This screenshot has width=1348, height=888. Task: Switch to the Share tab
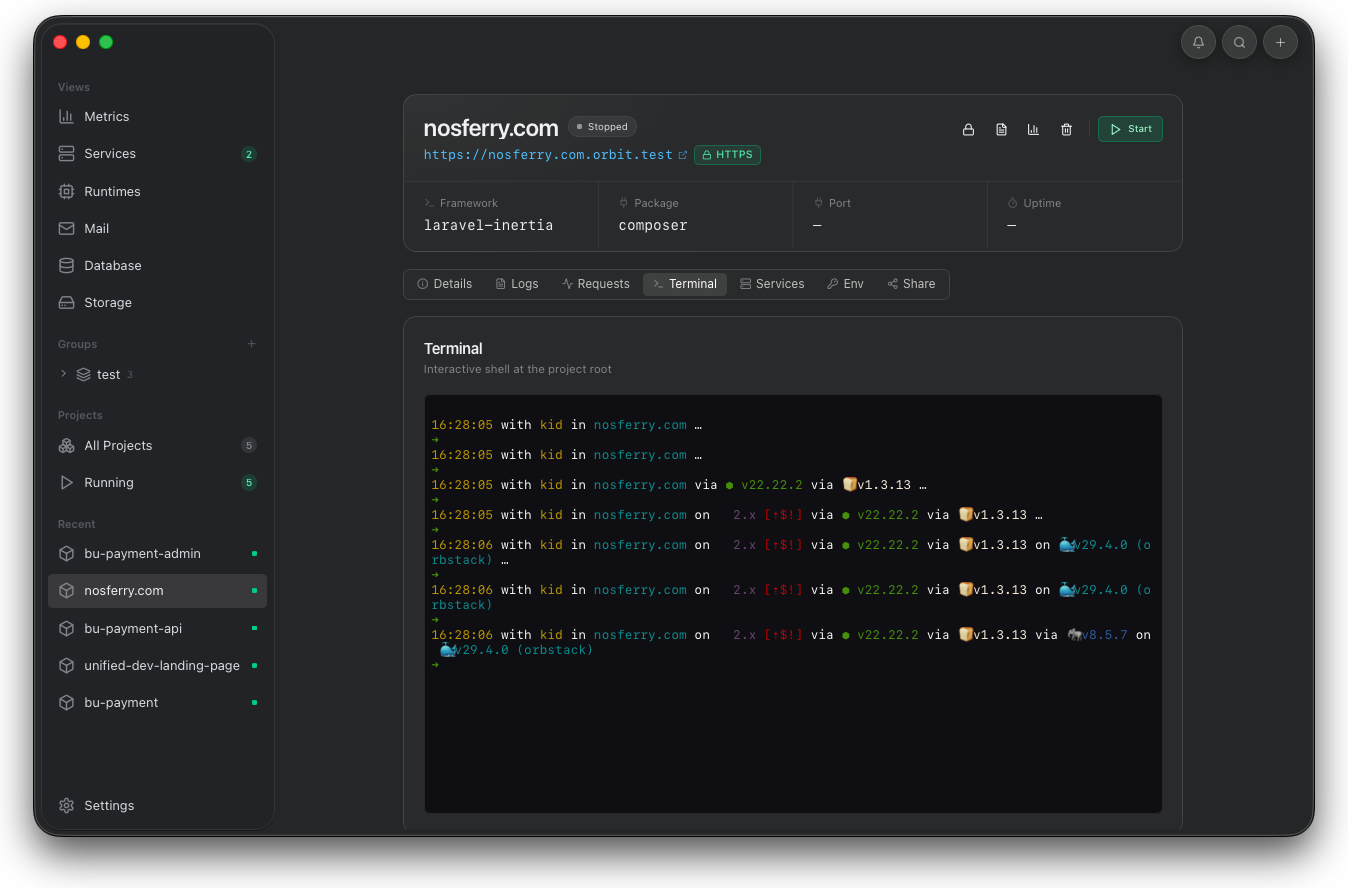click(911, 284)
